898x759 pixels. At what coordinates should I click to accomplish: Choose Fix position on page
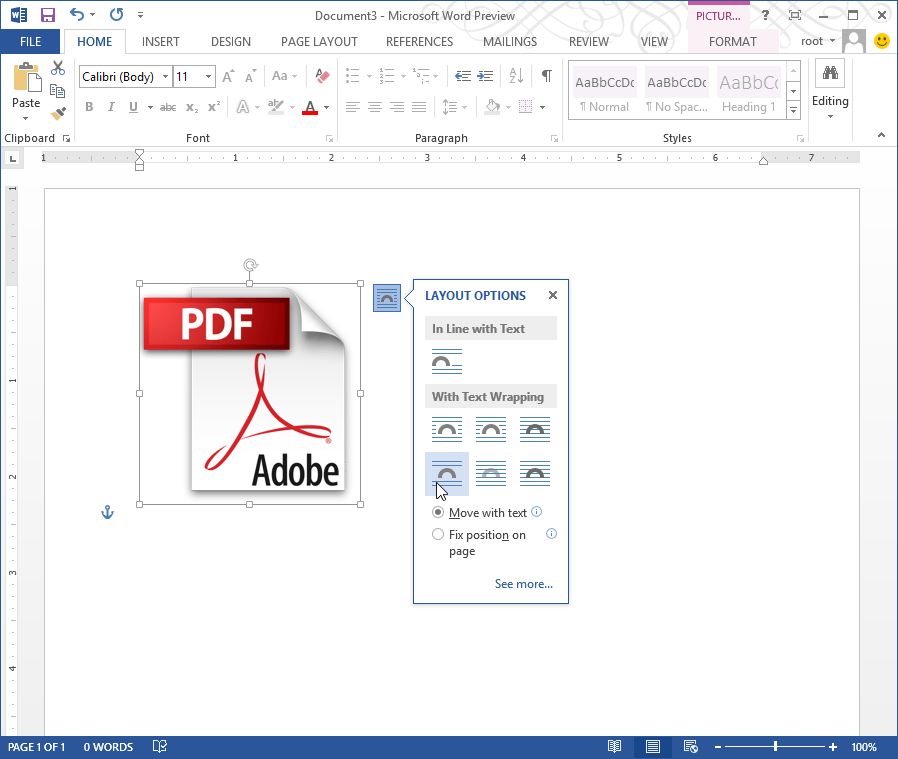tap(438, 533)
